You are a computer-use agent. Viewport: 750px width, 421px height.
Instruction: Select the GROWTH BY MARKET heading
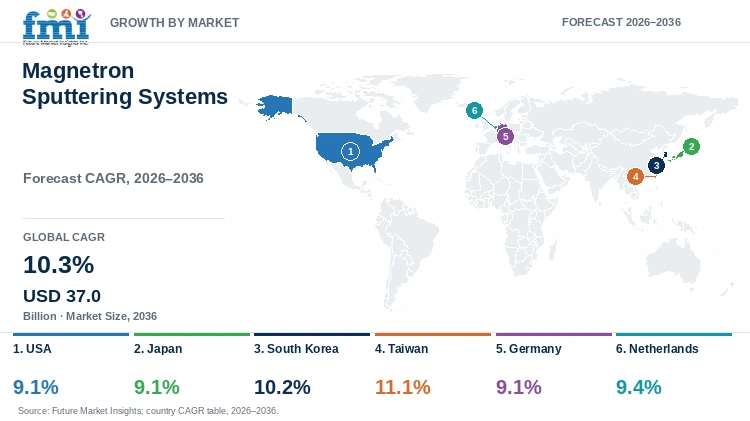point(174,22)
